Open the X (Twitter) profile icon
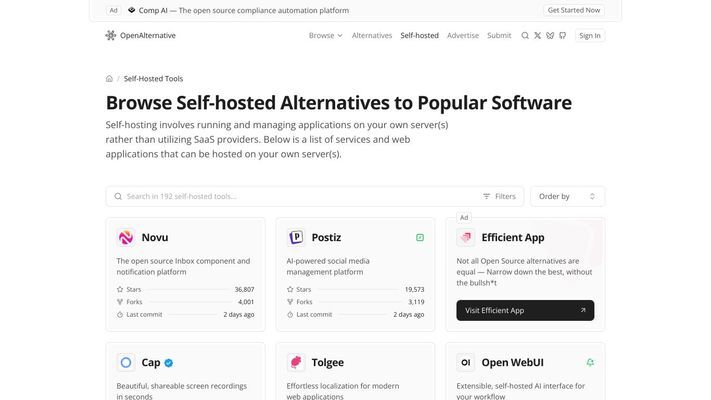711x400 pixels. pyautogui.click(x=537, y=35)
